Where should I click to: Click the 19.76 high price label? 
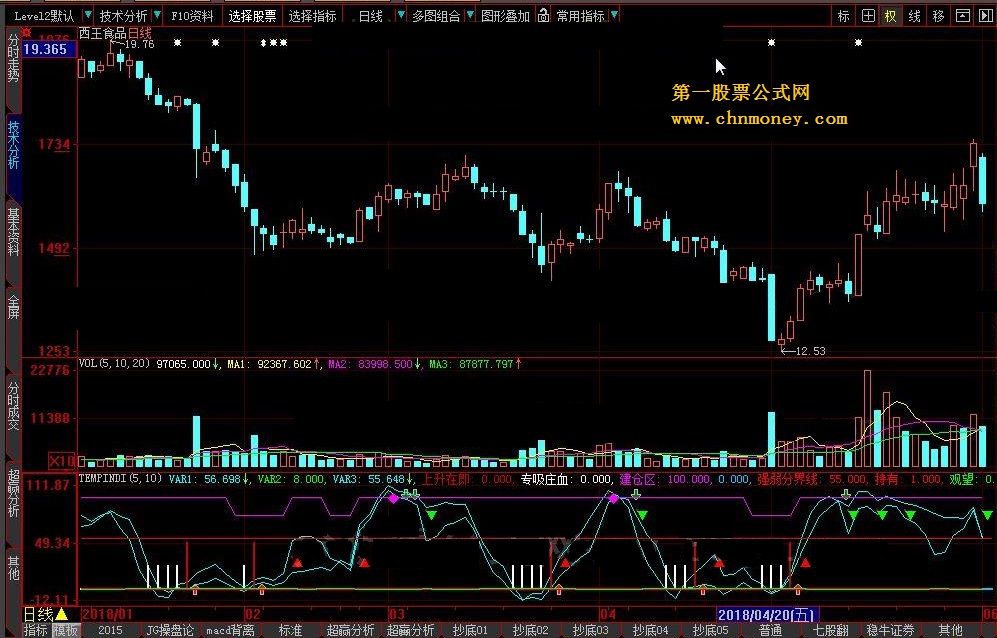(139, 44)
